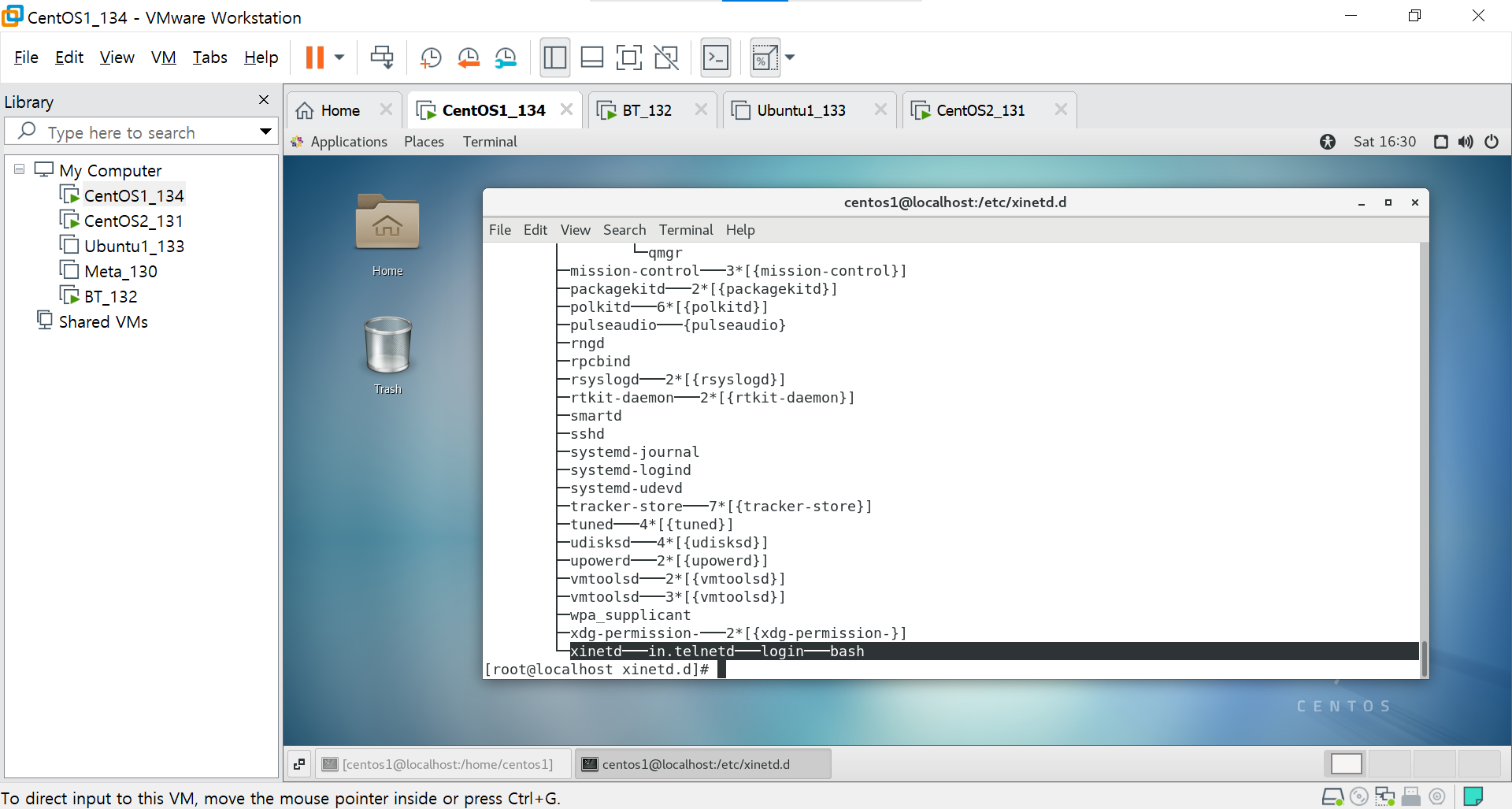Click the library search field

[142, 132]
